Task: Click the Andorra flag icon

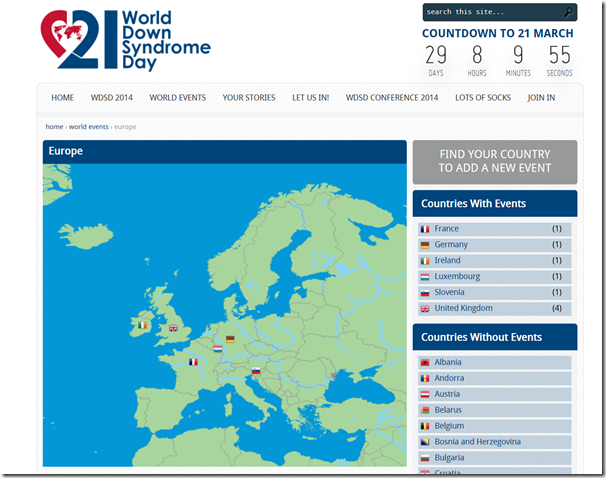Action: 425,378
